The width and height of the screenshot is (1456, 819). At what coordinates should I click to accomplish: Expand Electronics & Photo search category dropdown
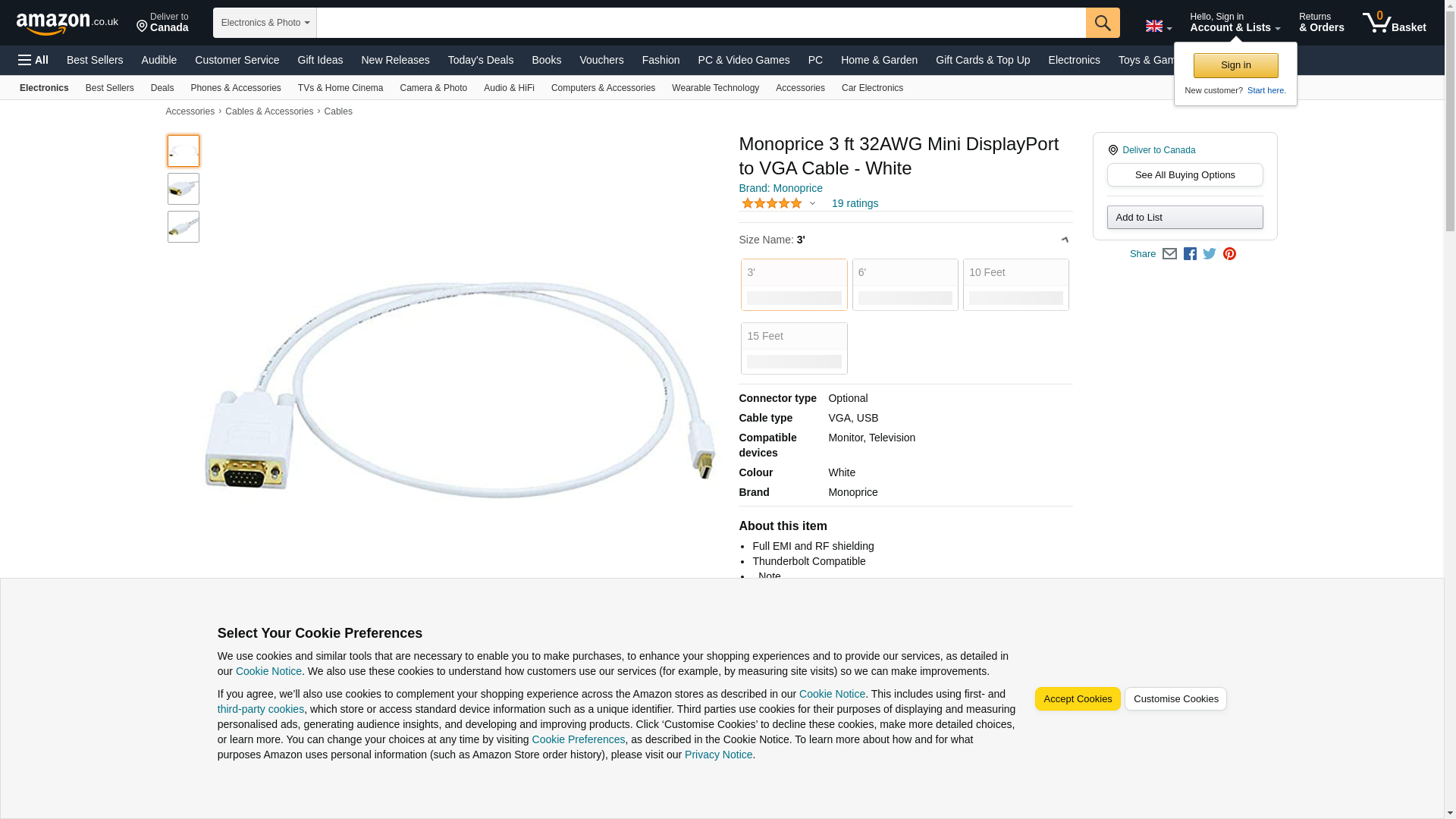(x=265, y=23)
